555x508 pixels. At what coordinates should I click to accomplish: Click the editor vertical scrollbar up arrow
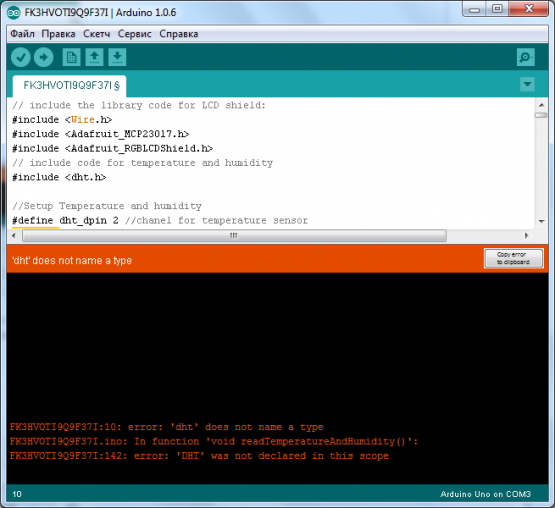tap(541, 105)
